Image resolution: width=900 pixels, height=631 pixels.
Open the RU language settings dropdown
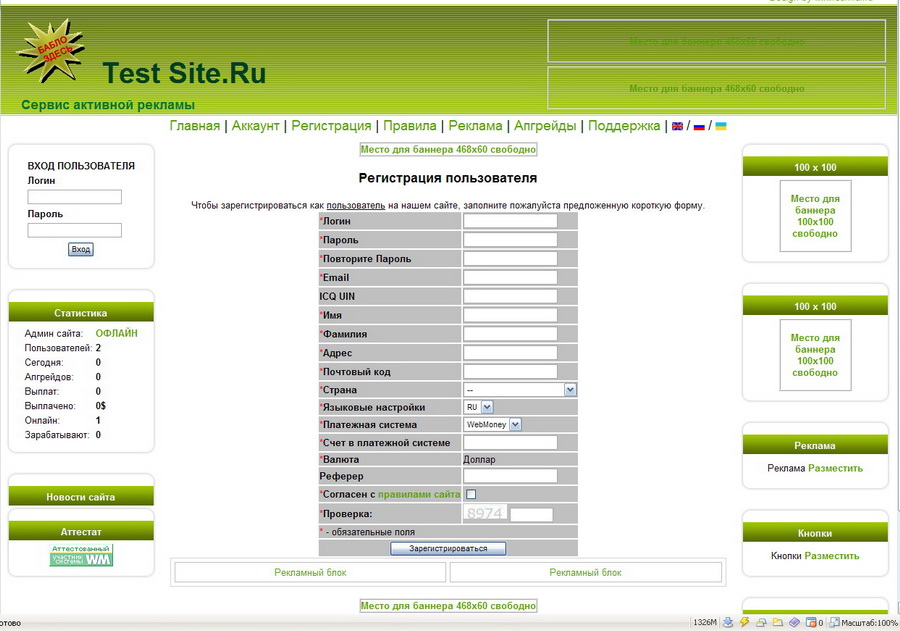click(x=478, y=407)
